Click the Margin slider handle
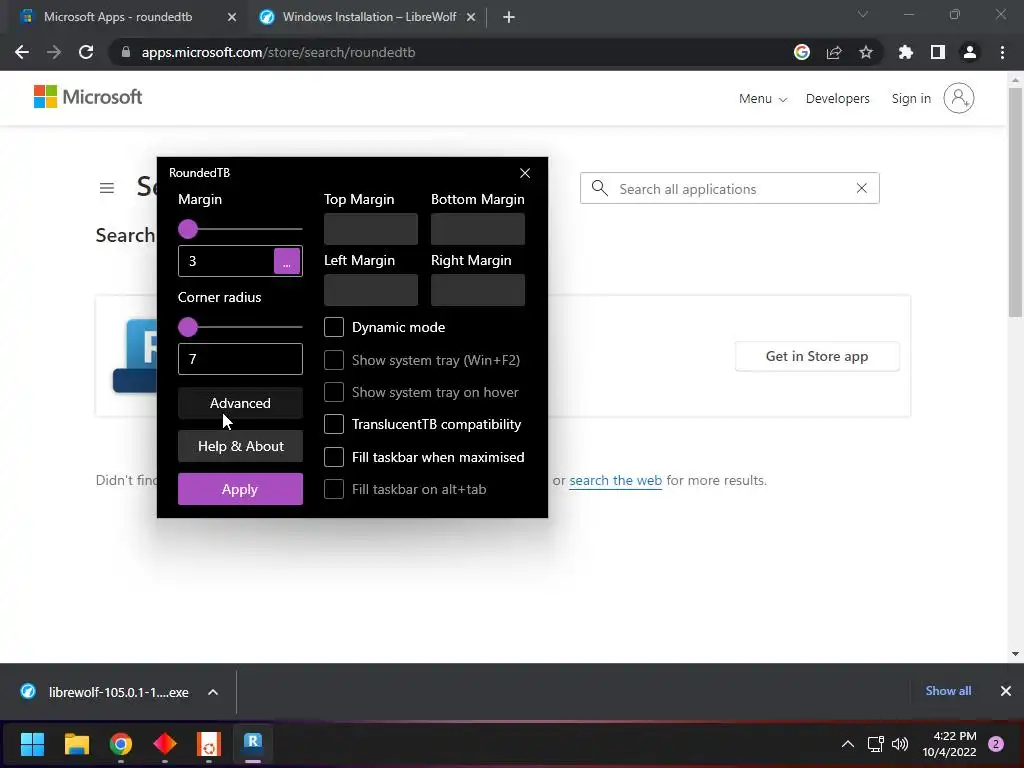1024x768 pixels. (188, 229)
